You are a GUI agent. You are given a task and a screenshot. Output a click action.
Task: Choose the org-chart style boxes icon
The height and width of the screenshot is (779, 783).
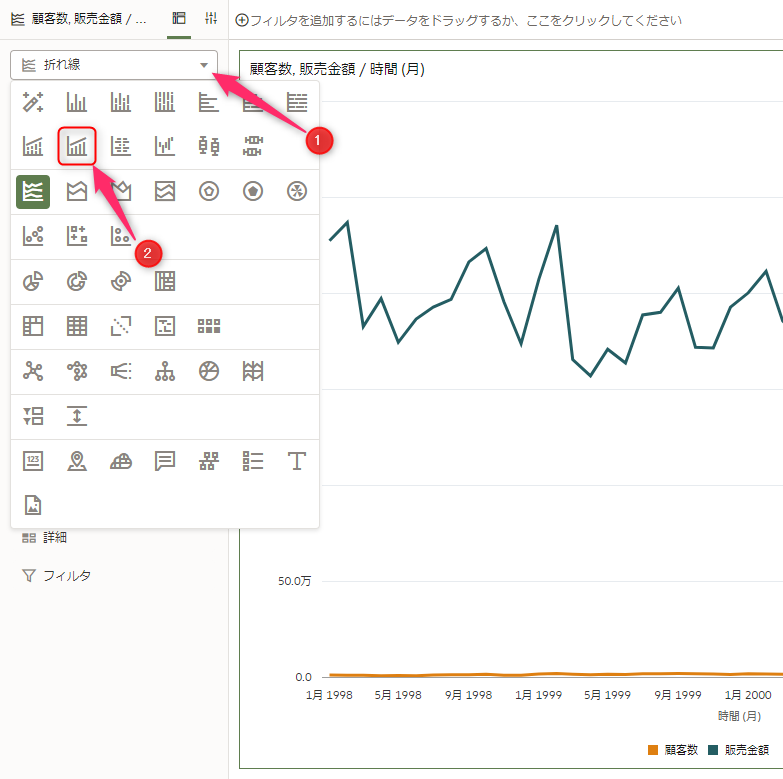pyautogui.click(x=209, y=461)
